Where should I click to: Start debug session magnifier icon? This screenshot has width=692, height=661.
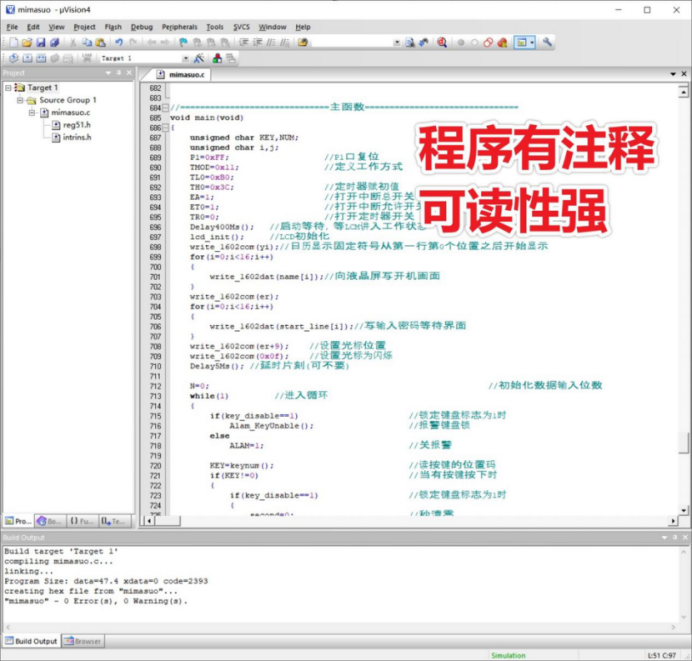coord(442,42)
